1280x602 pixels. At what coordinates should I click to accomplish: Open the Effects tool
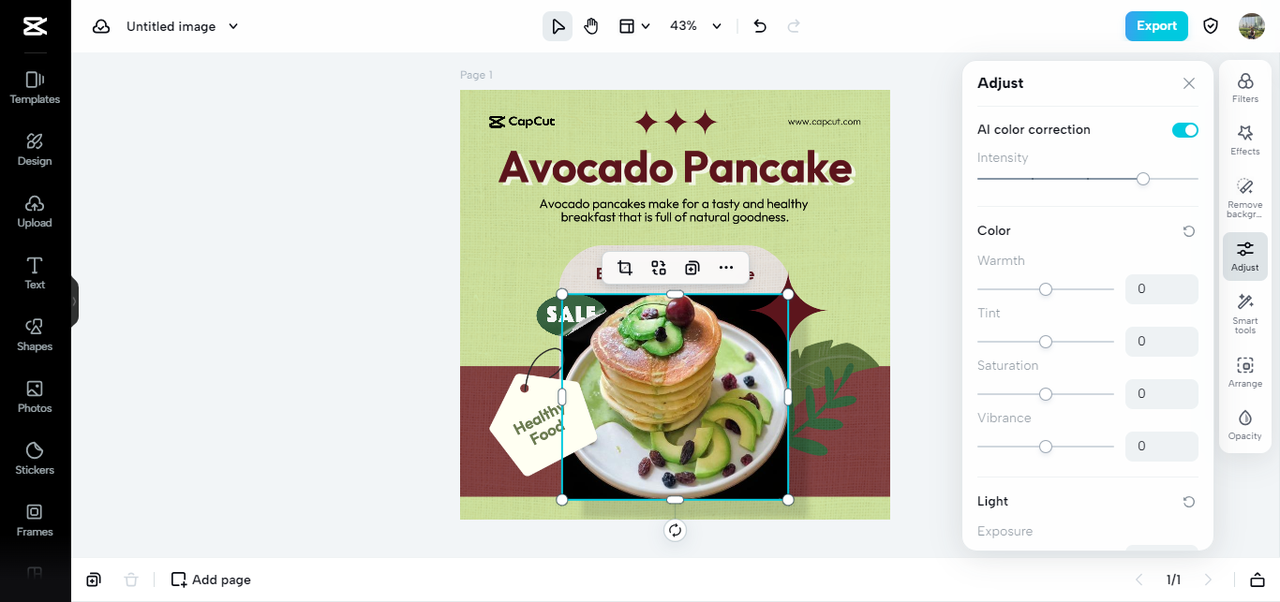pos(1245,140)
